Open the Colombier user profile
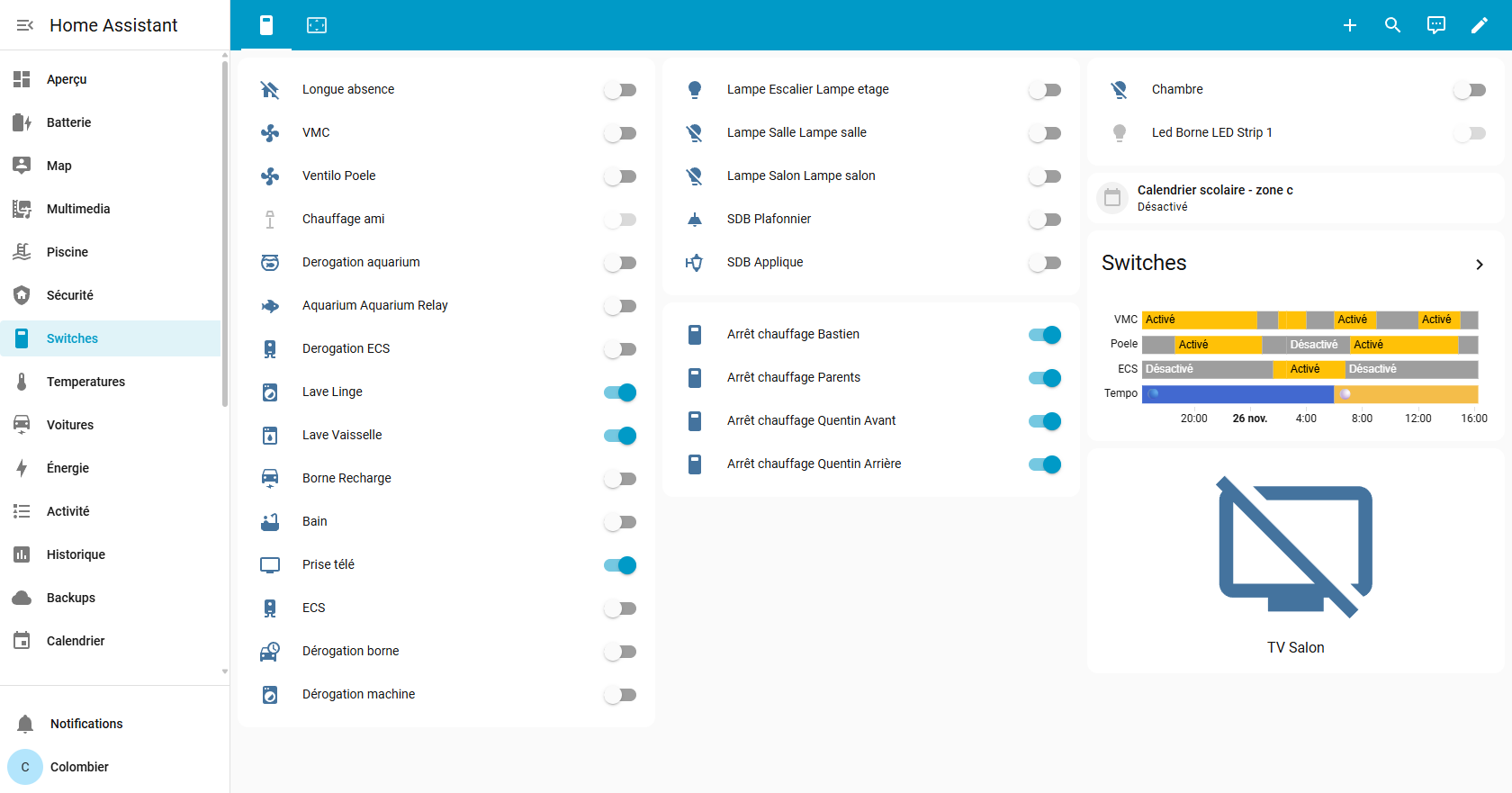This screenshot has width=1512, height=793. tap(79, 767)
